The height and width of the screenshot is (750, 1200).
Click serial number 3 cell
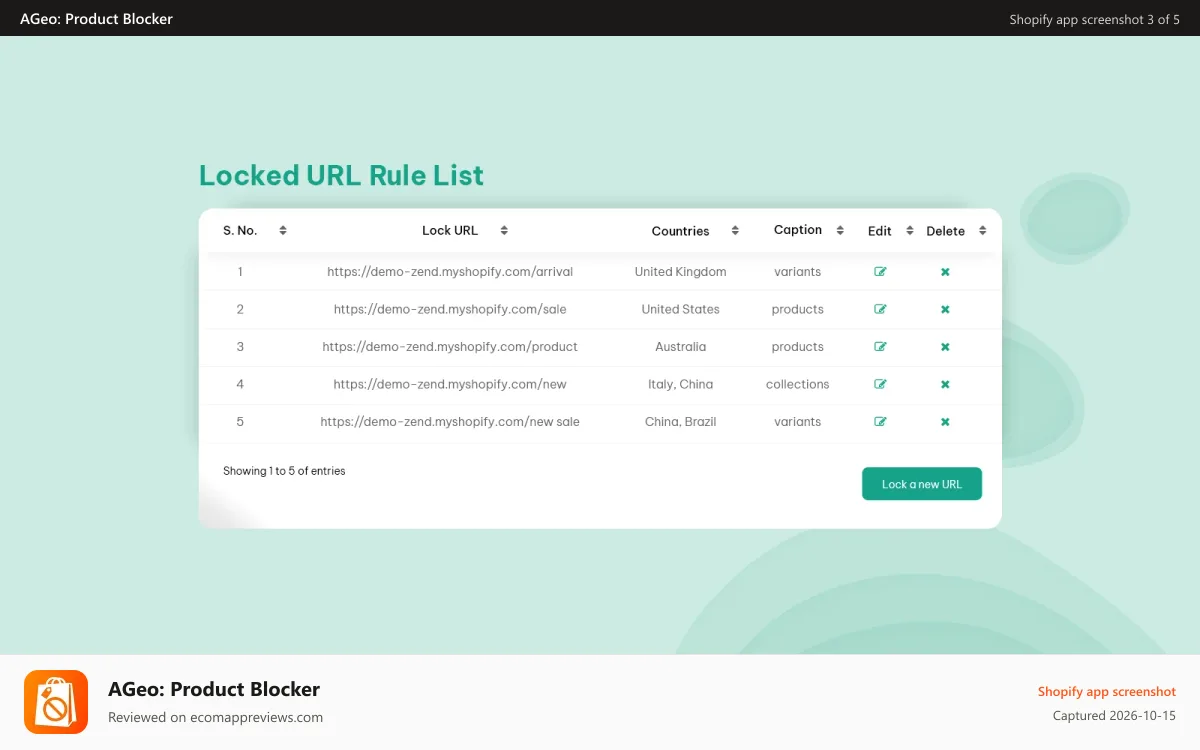click(240, 347)
